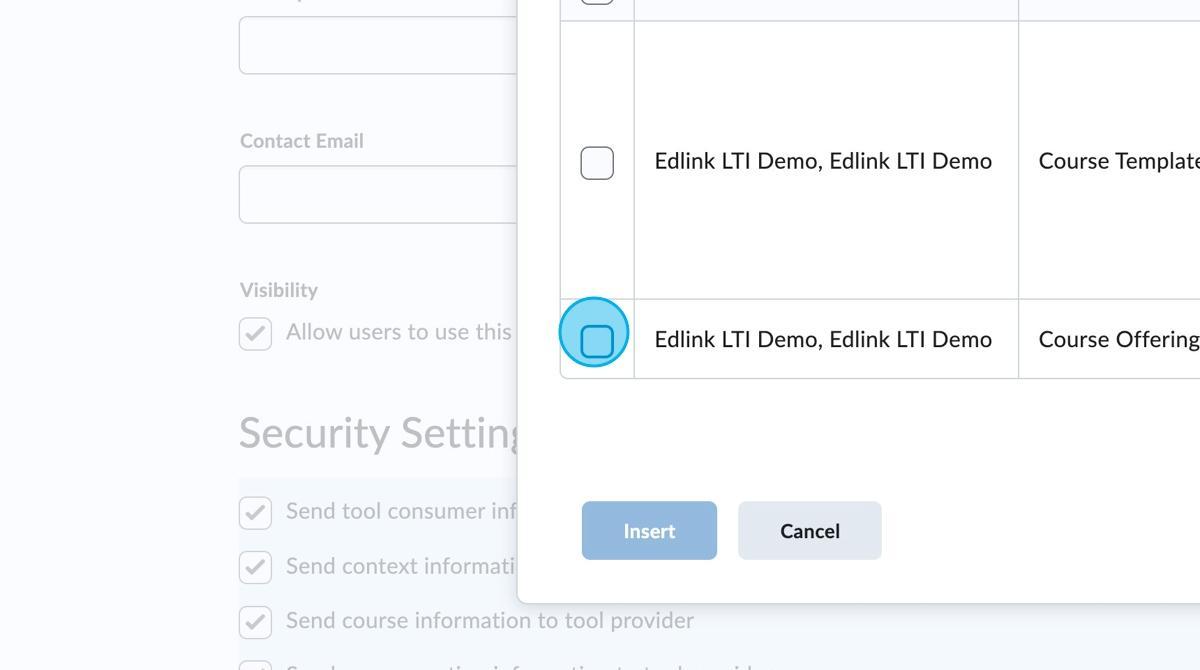Uncheck Send course information to tool provider
The image size is (1200, 670).
point(255,621)
